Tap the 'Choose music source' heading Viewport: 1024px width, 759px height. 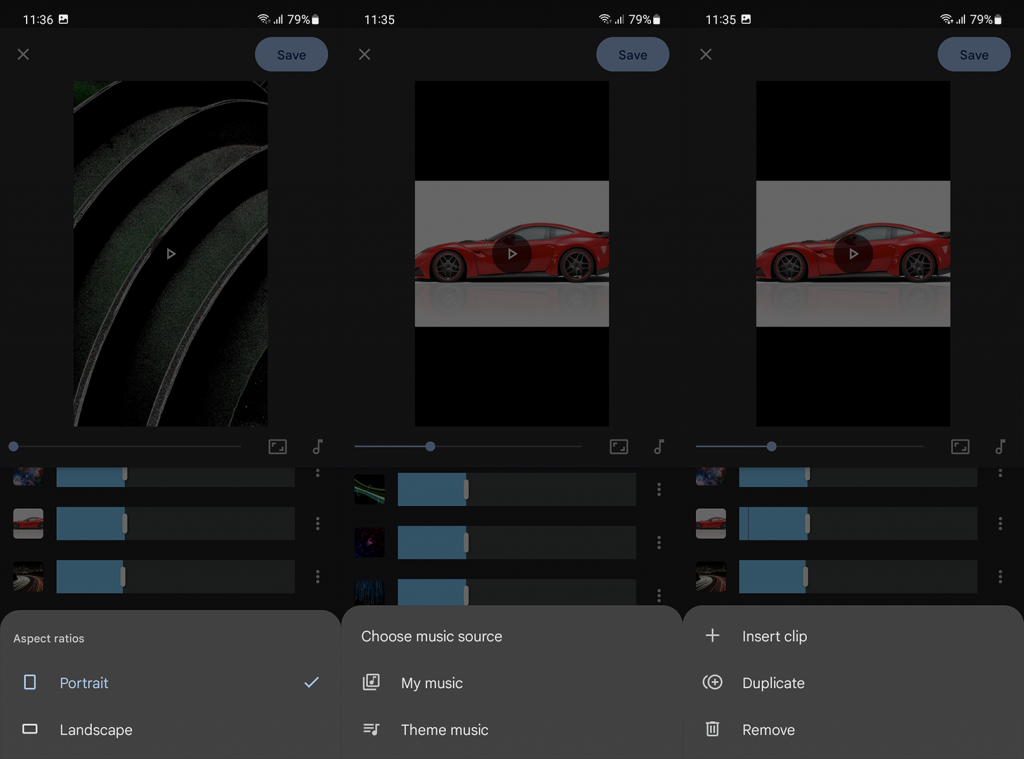(x=432, y=636)
